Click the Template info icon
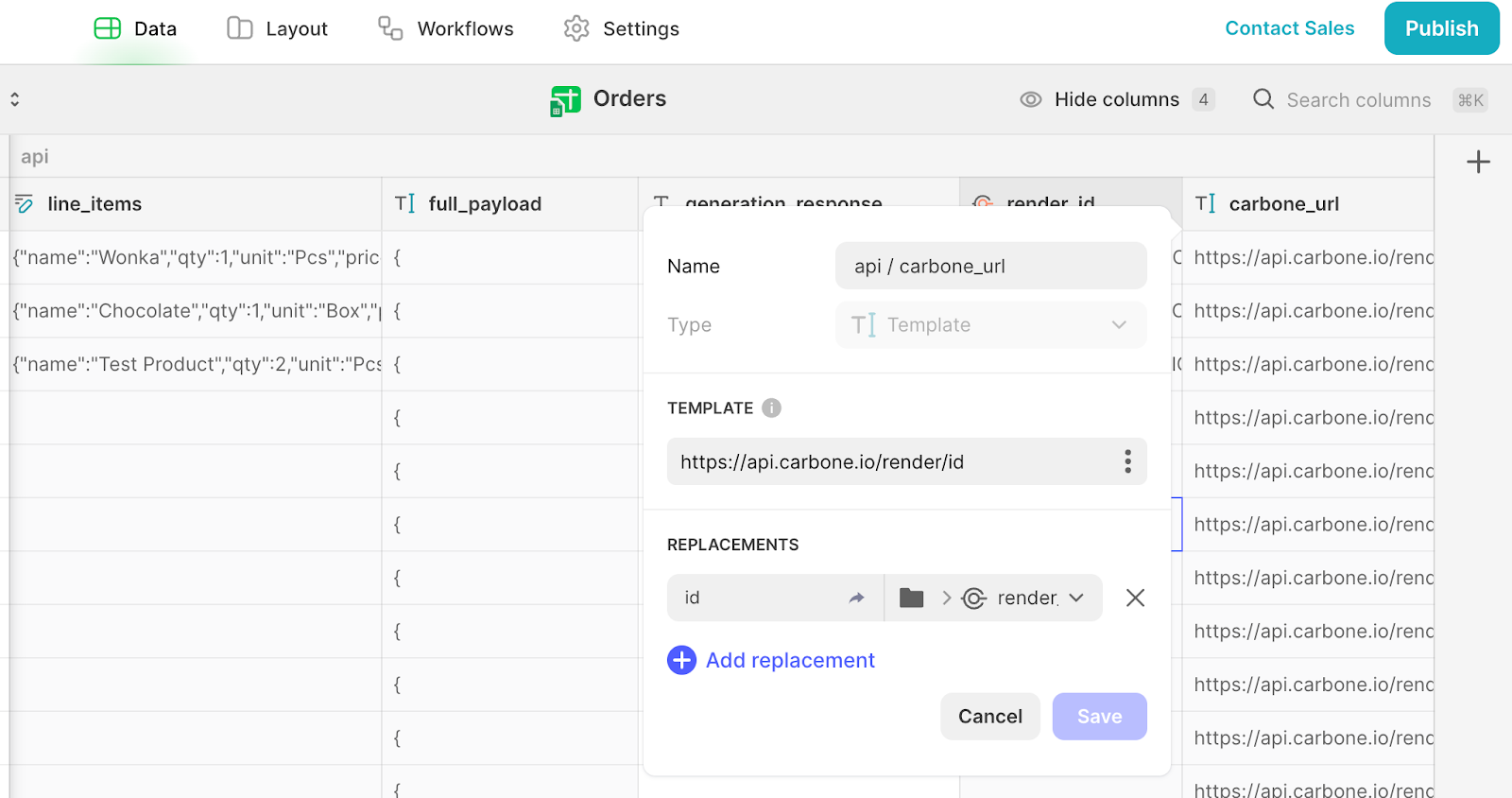This screenshot has width=1512, height=798. tap(771, 408)
